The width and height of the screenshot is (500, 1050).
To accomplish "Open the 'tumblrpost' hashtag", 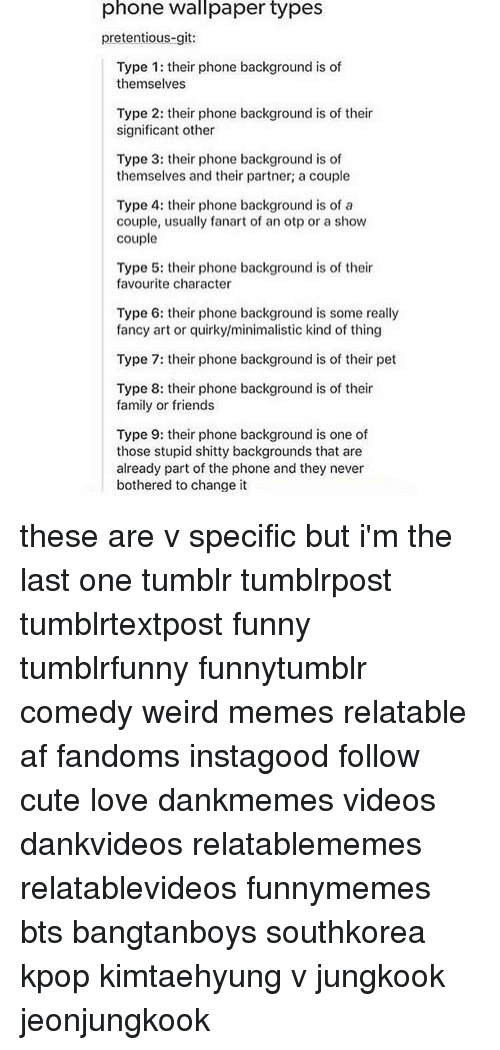I will pos(316,581).
